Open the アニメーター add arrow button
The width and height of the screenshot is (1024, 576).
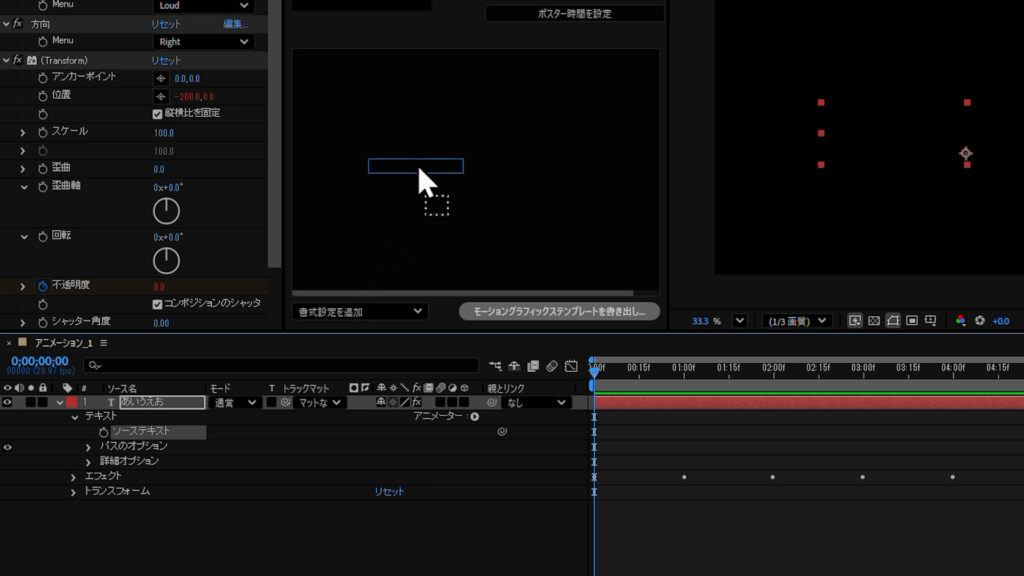coord(474,416)
